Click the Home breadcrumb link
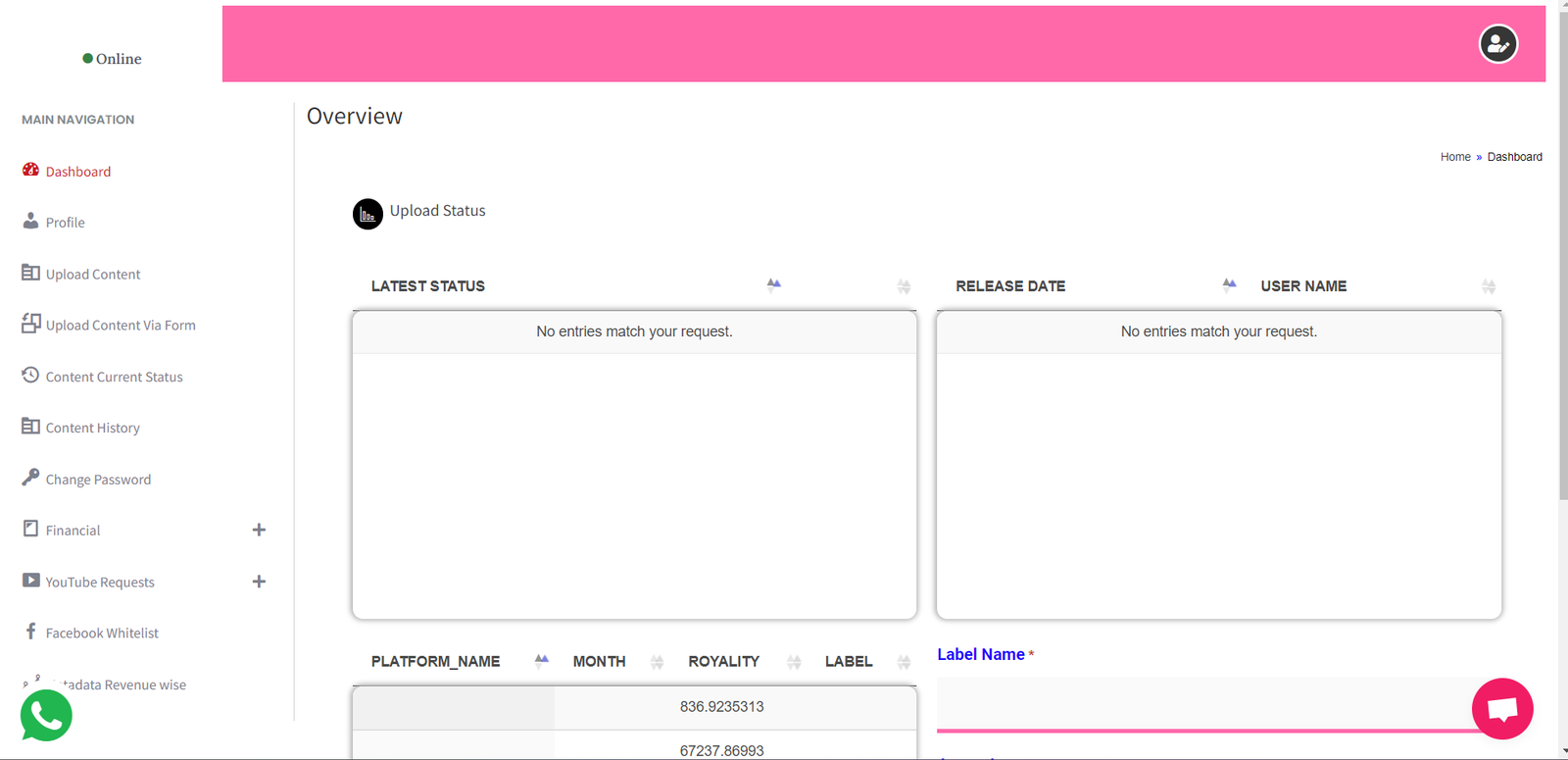The image size is (1568, 760). pyautogui.click(x=1454, y=157)
